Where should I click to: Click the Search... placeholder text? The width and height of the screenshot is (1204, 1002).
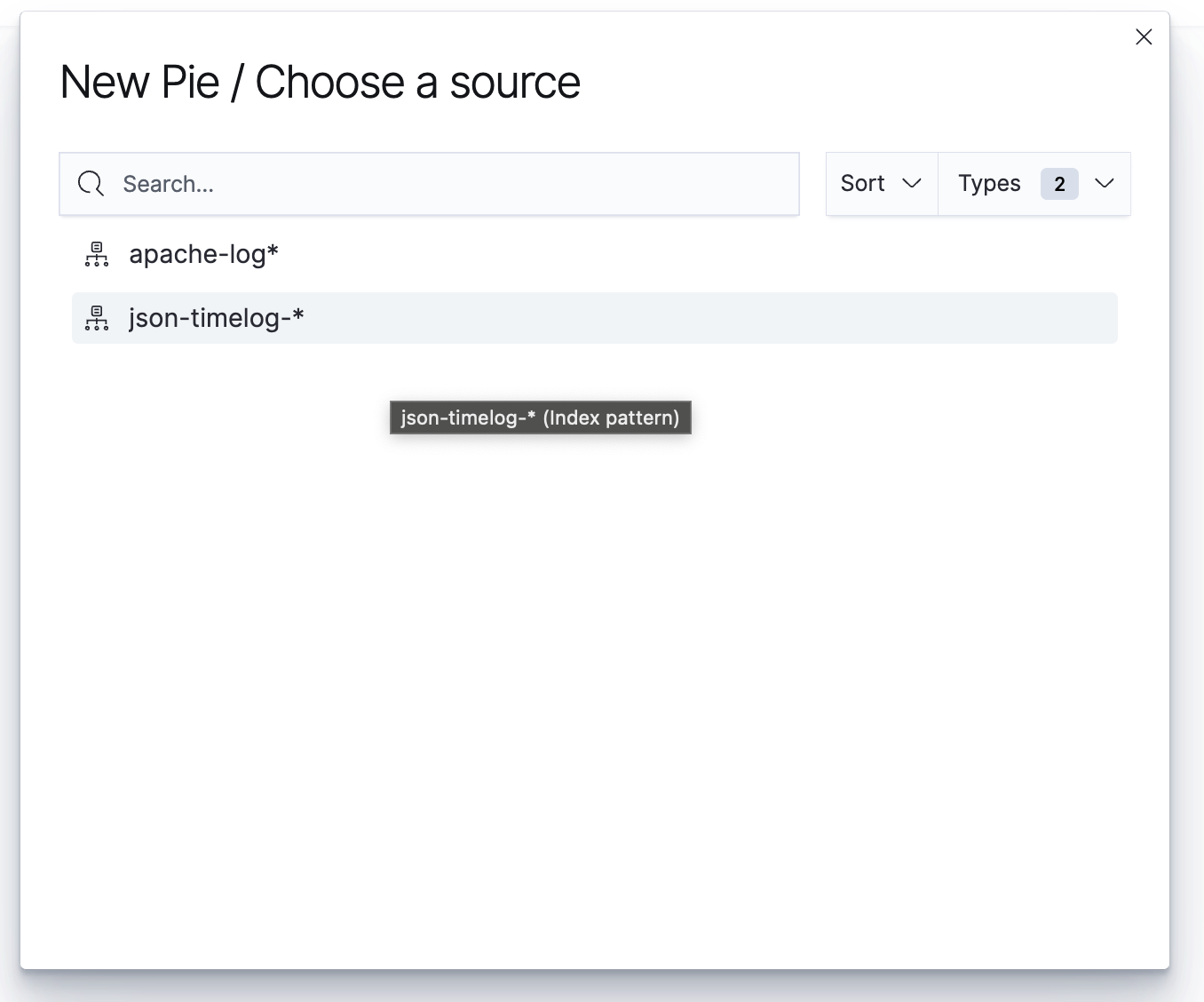(168, 184)
